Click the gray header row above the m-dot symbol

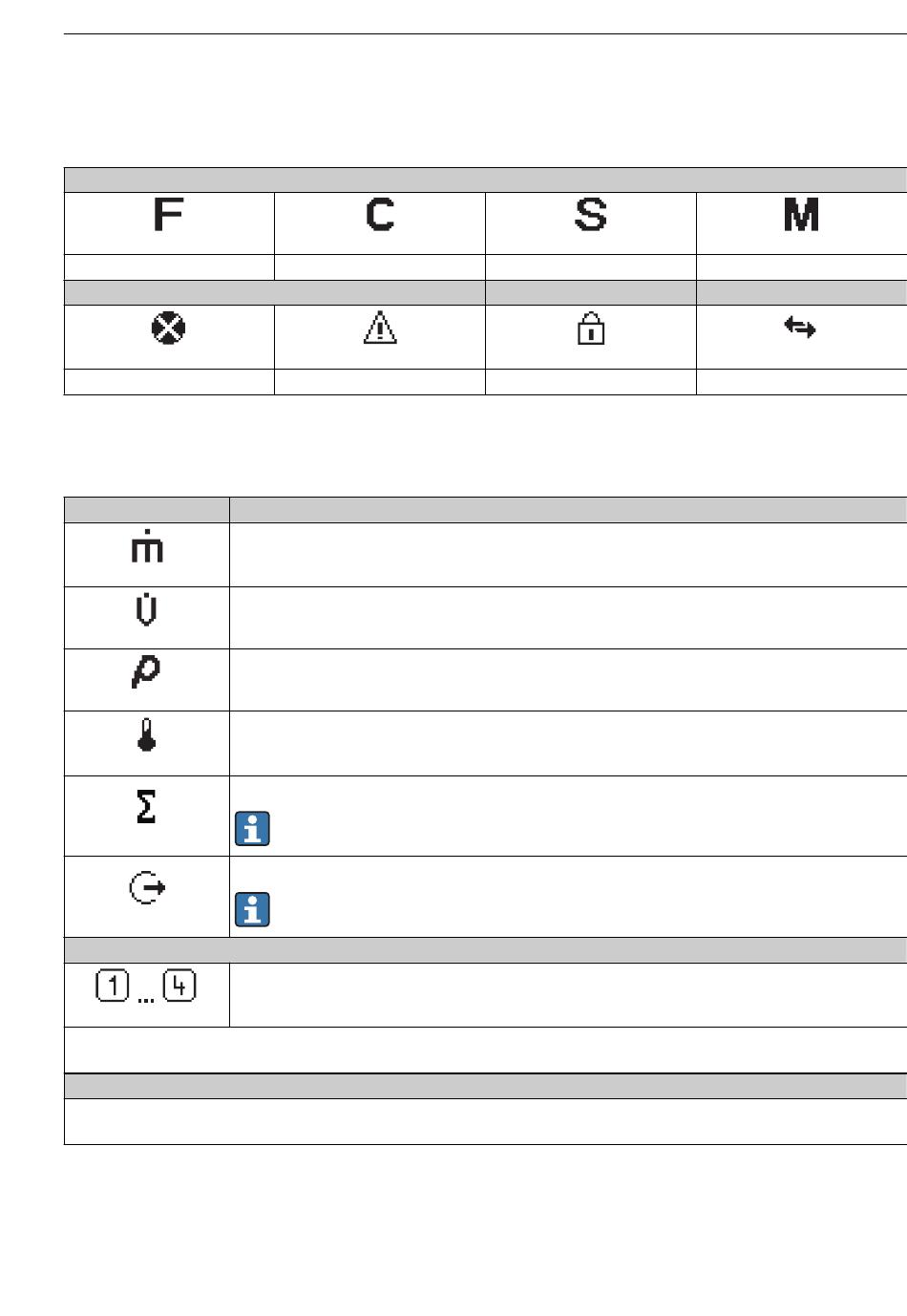pos(485,510)
